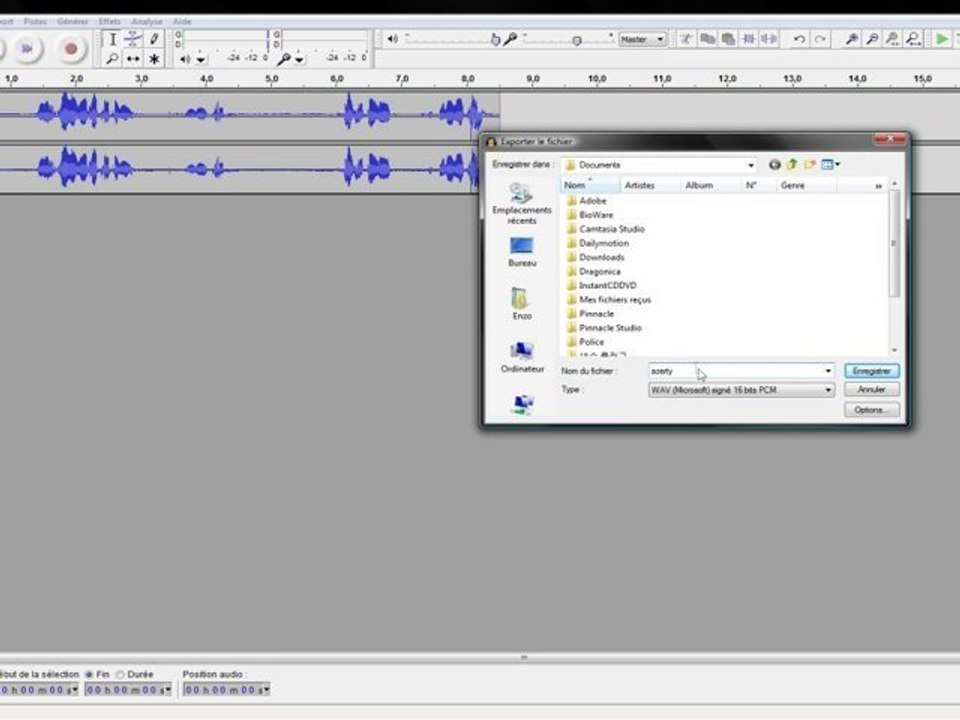
Task: Skip to end of track
Action: [27, 48]
